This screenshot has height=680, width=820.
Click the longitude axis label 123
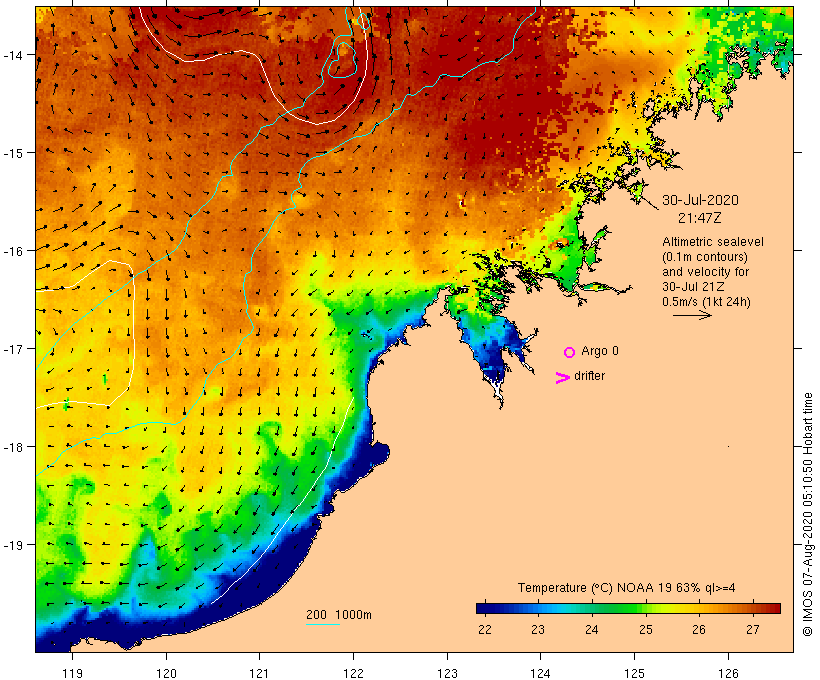pos(447,673)
